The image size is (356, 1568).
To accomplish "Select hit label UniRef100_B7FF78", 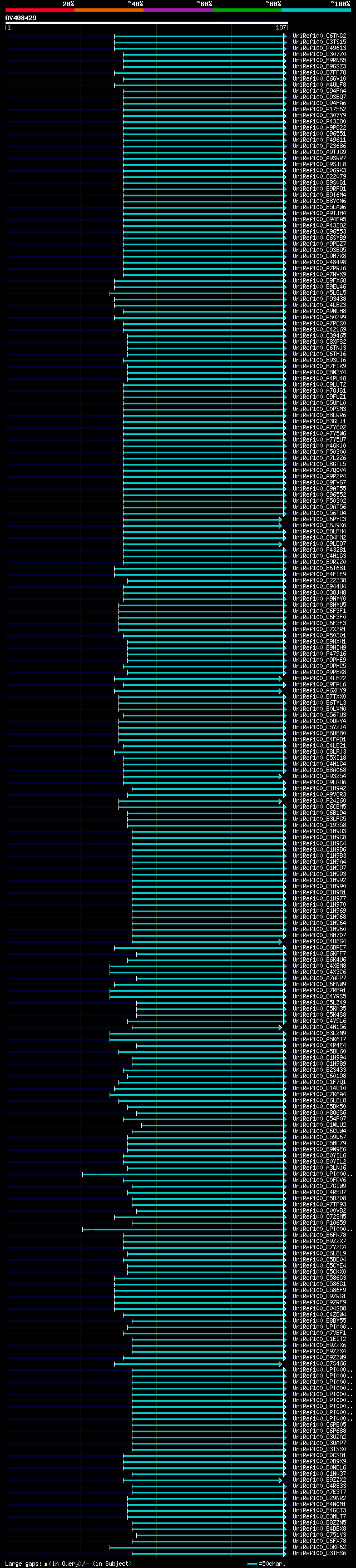I will (319, 72).
